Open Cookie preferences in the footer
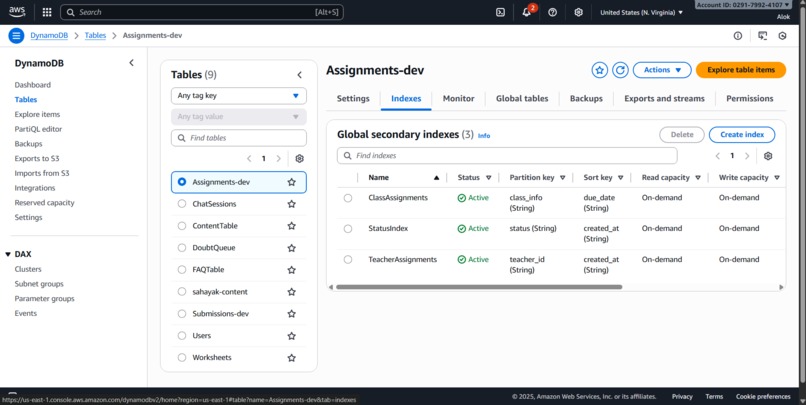Screen dimensions: 806x405 point(763,397)
